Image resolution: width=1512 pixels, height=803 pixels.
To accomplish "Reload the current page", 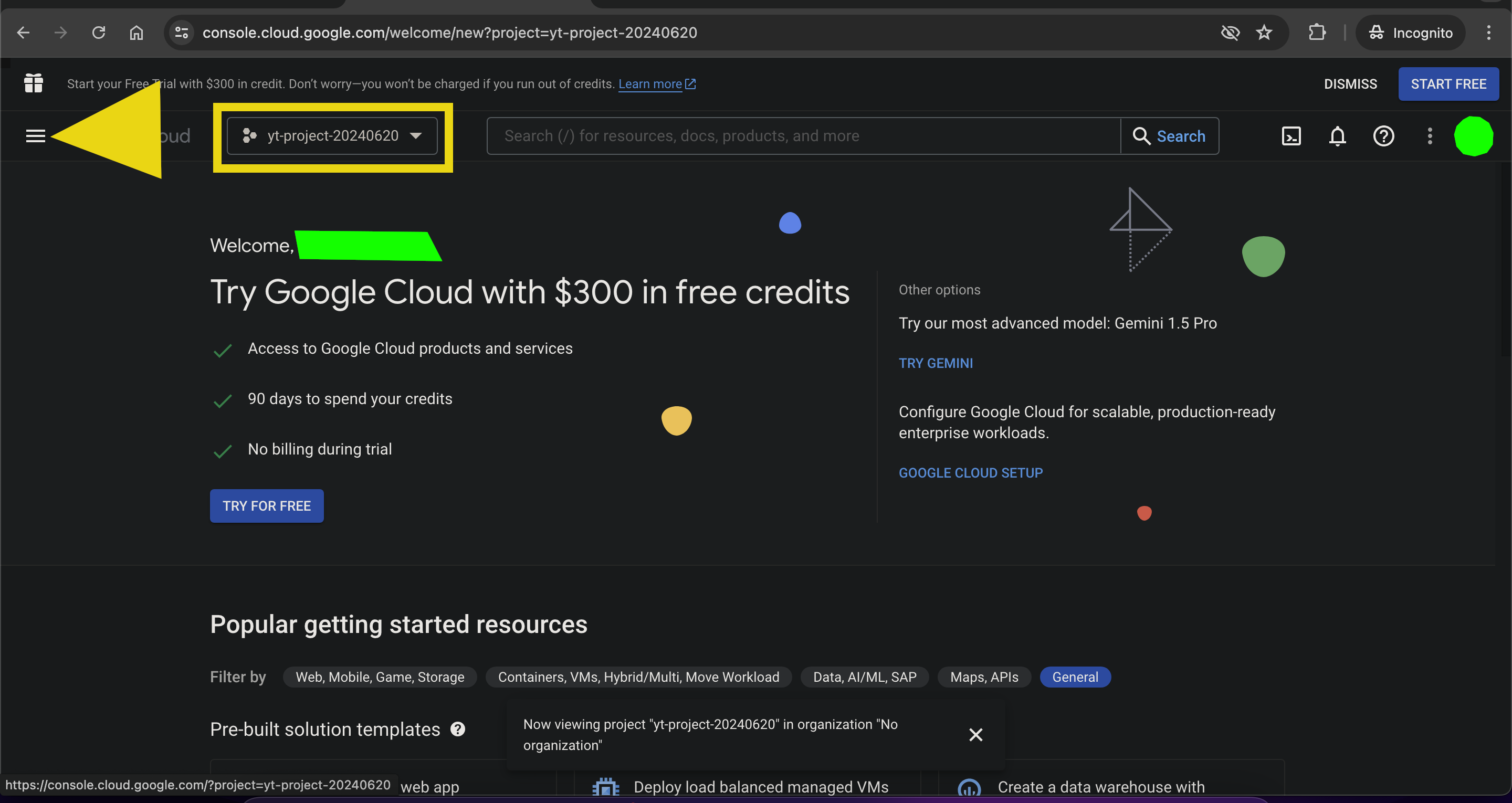I will pyautogui.click(x=99, y=33).
